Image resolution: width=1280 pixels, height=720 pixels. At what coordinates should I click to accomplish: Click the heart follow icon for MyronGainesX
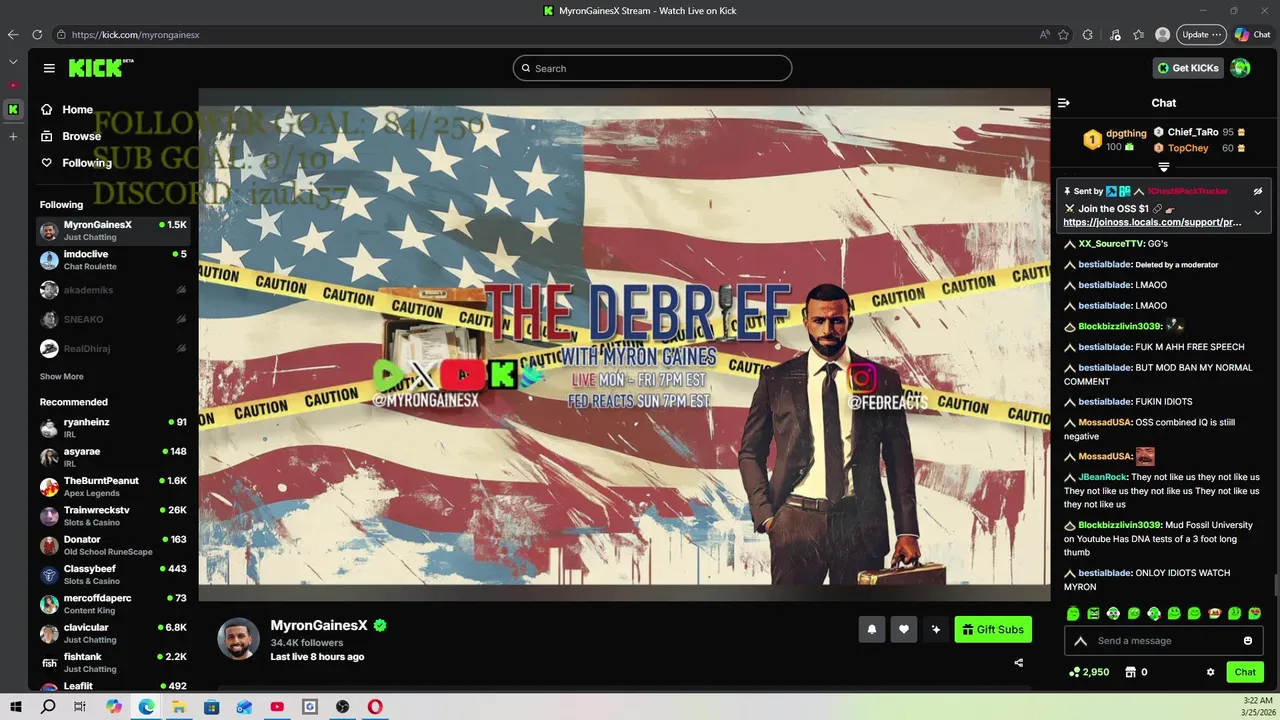(x=904, y=629)
